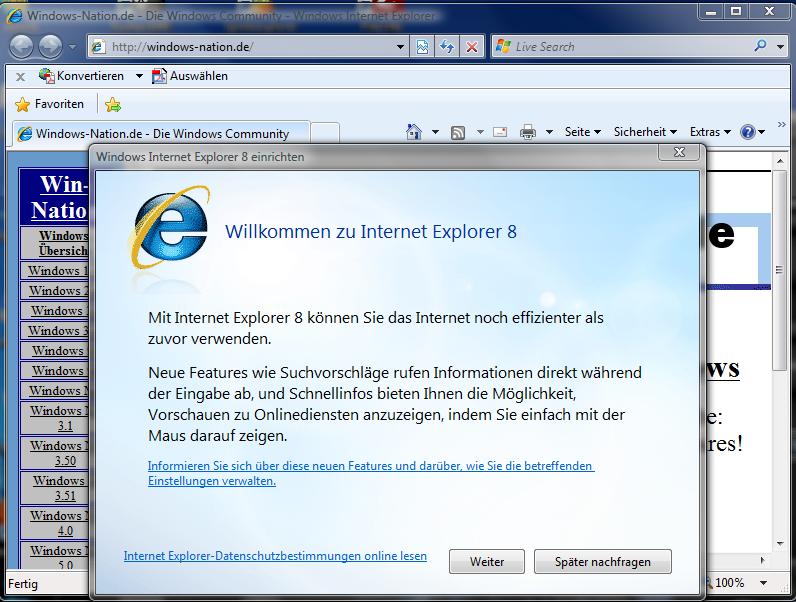Viewport: 796px width, 602px height.
Task: Click the Refresh page icon
Action: tap(447, 47)
